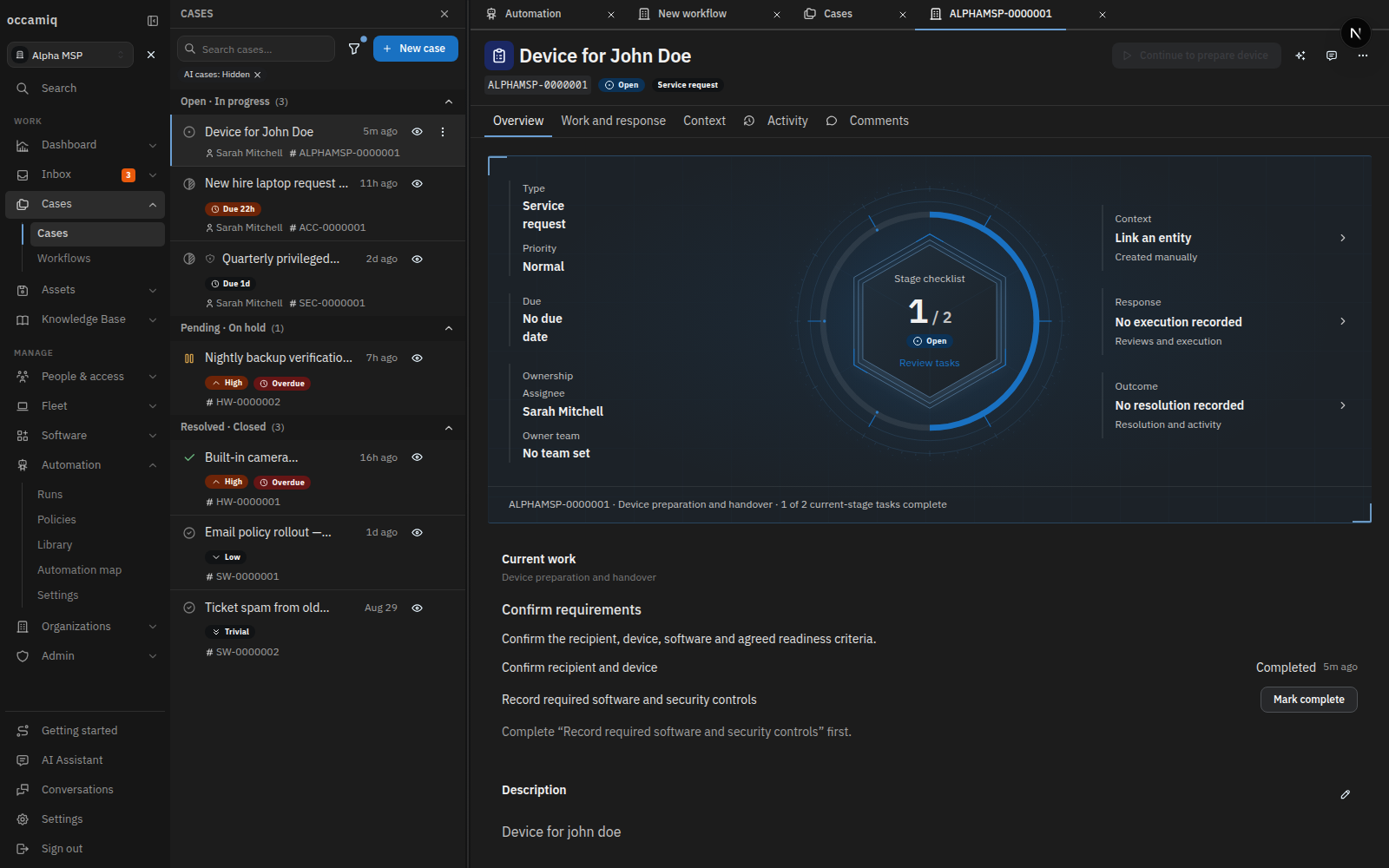Expand the Dashboard sidebar section

coord(153,145)
